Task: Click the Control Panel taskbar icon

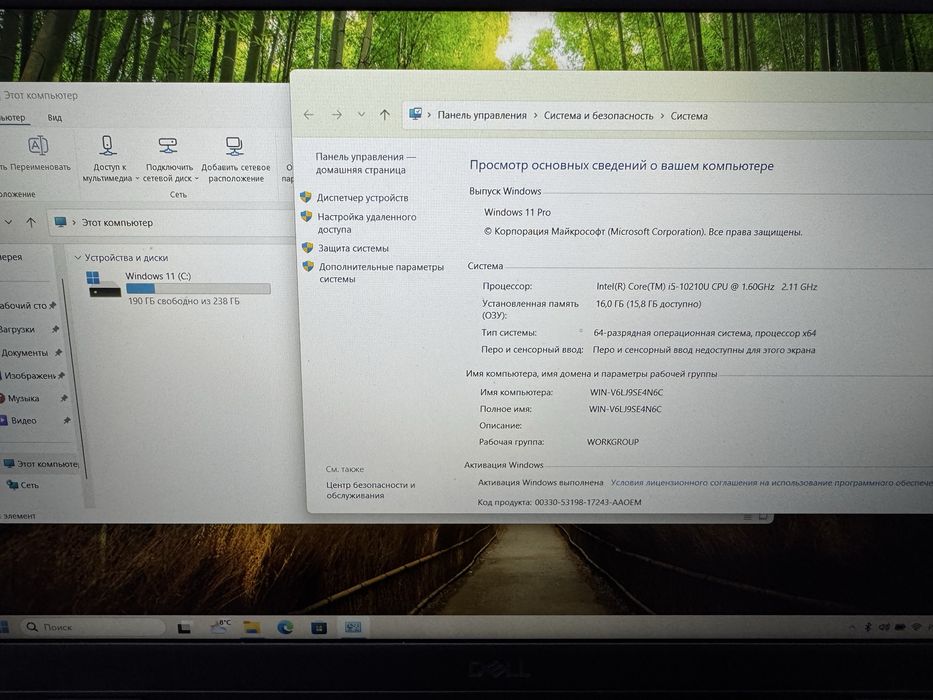Action: (353, 627)
